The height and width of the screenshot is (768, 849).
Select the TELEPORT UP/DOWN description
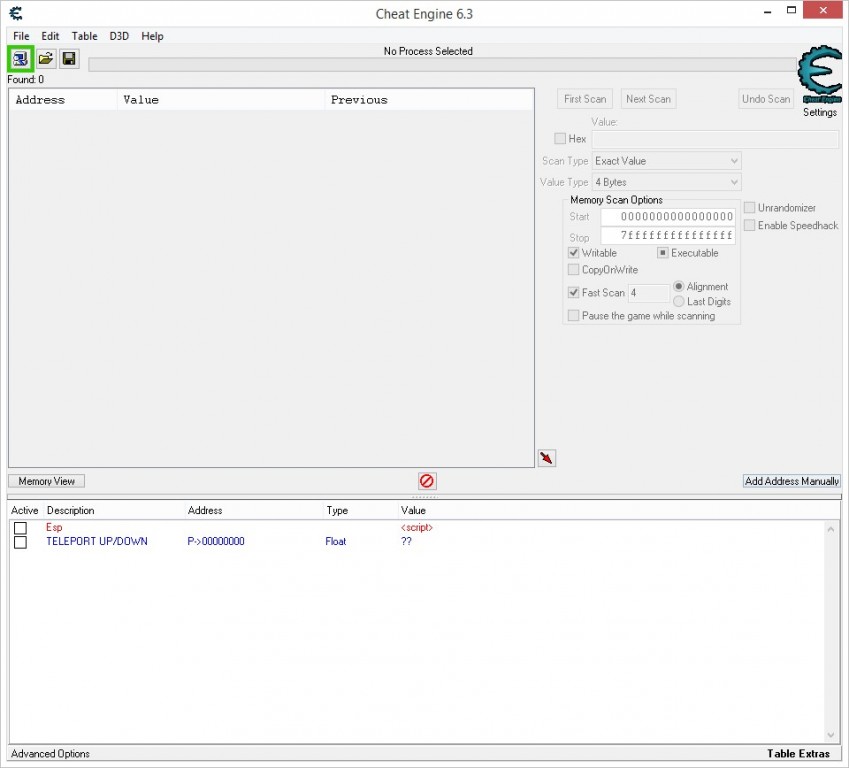click(97, 541)
